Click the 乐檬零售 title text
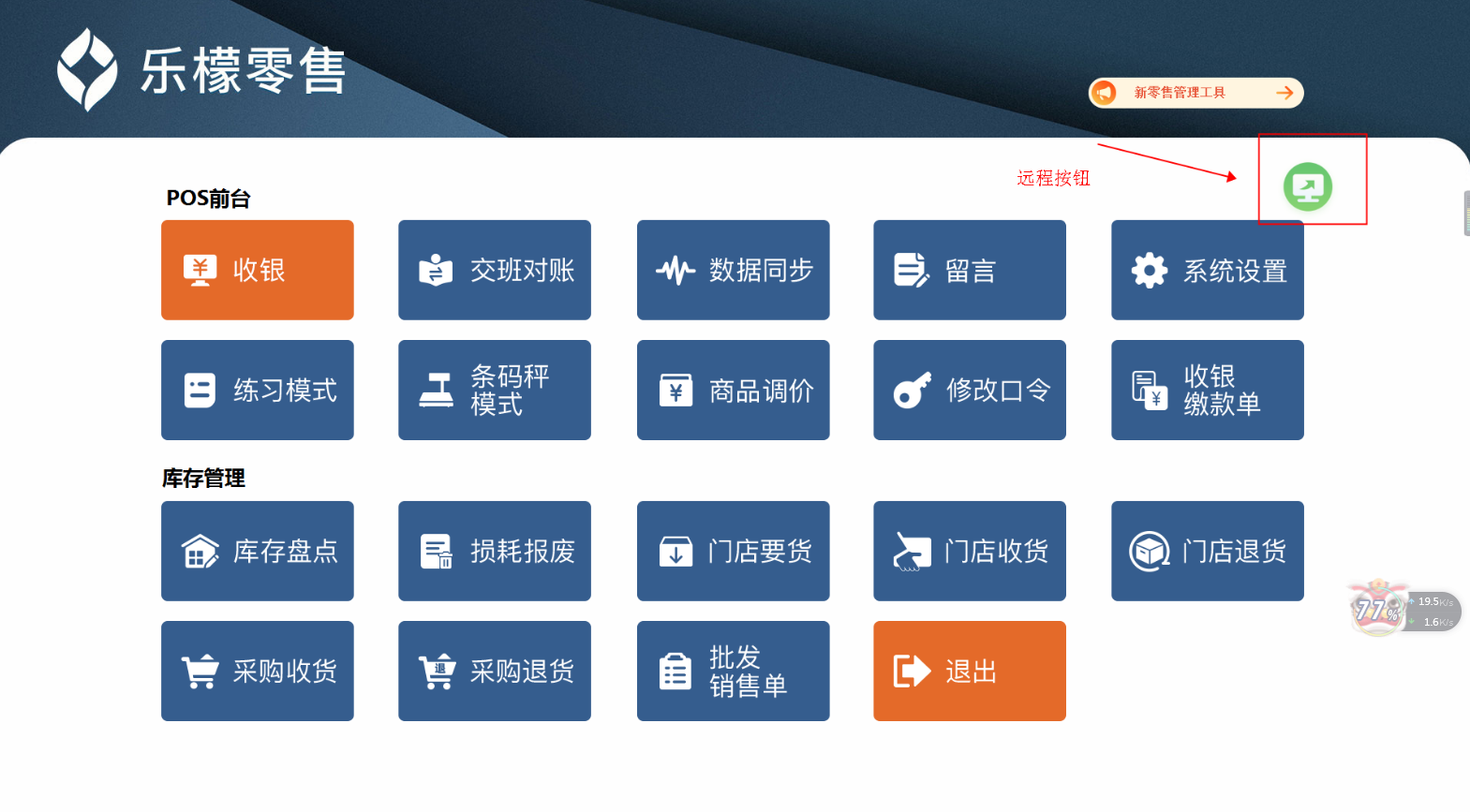This screenshot has height=812, width=1470. tap(244, 71)
